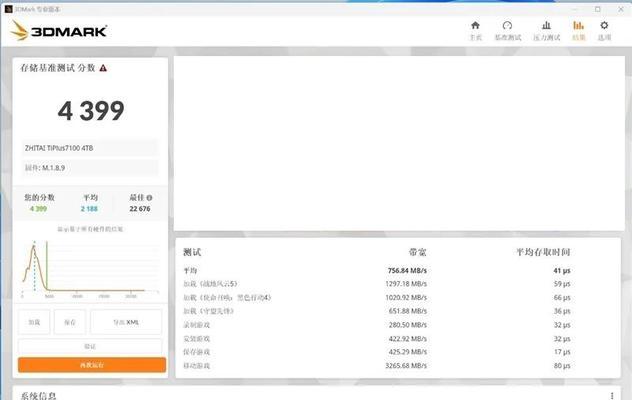632x400 pixels.
Task: Click the 80 µs access time value
Action: point(562,366)
